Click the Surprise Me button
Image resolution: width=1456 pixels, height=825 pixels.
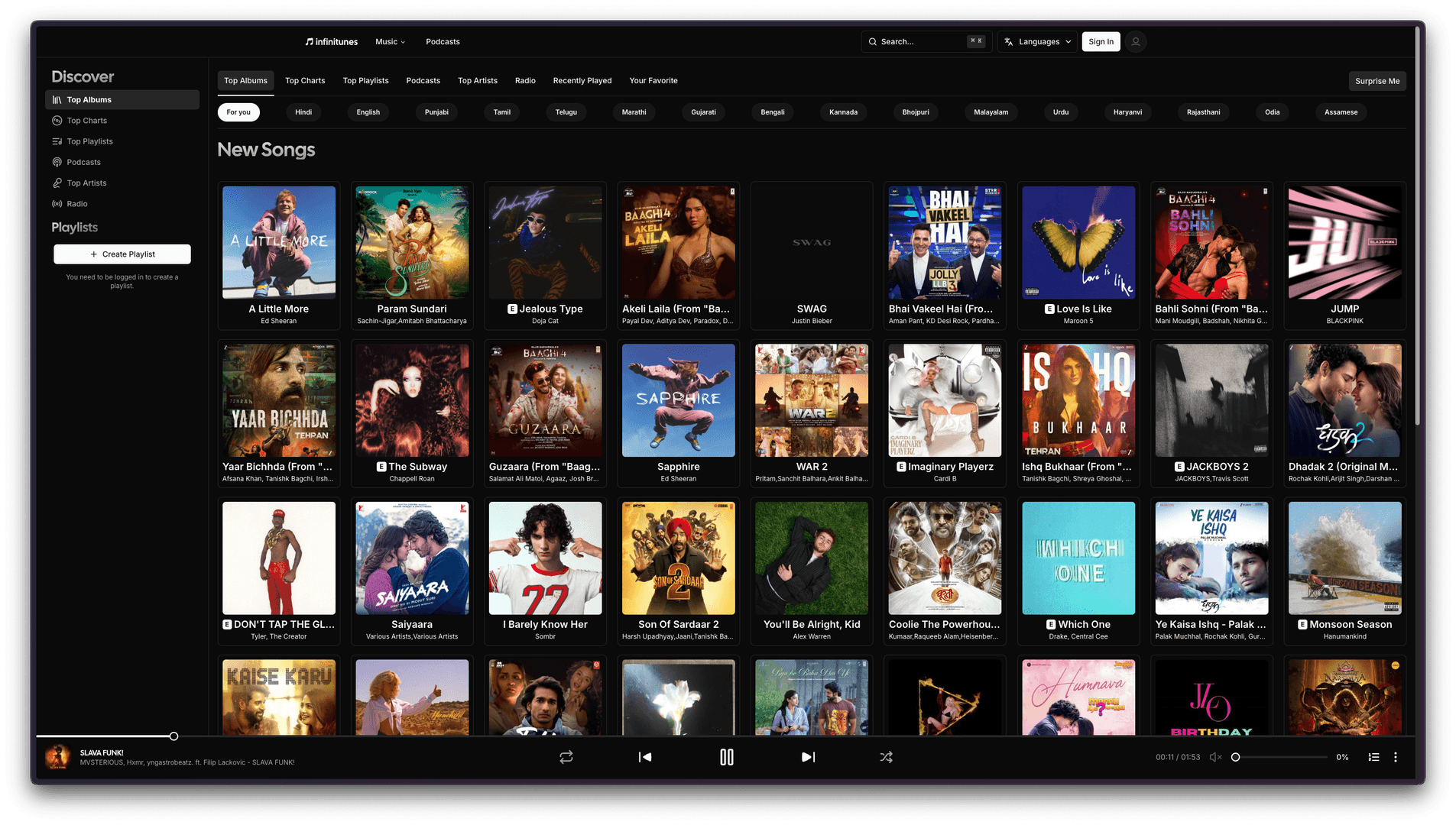1377,81
